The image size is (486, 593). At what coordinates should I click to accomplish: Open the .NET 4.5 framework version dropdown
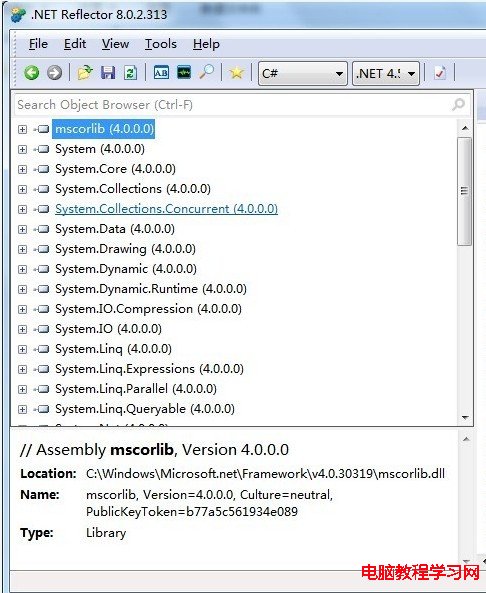(x=386, y=73)
